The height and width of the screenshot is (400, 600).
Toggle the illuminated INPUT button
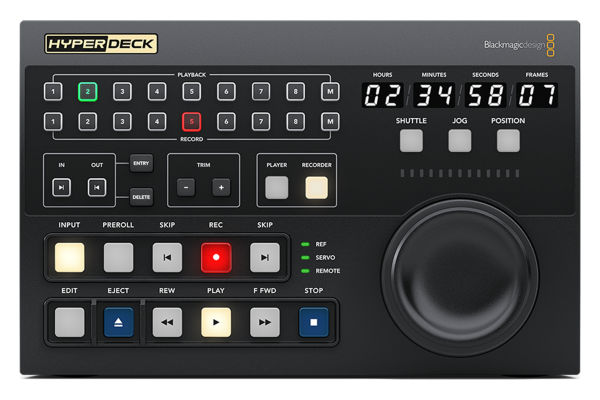point(70,258)
